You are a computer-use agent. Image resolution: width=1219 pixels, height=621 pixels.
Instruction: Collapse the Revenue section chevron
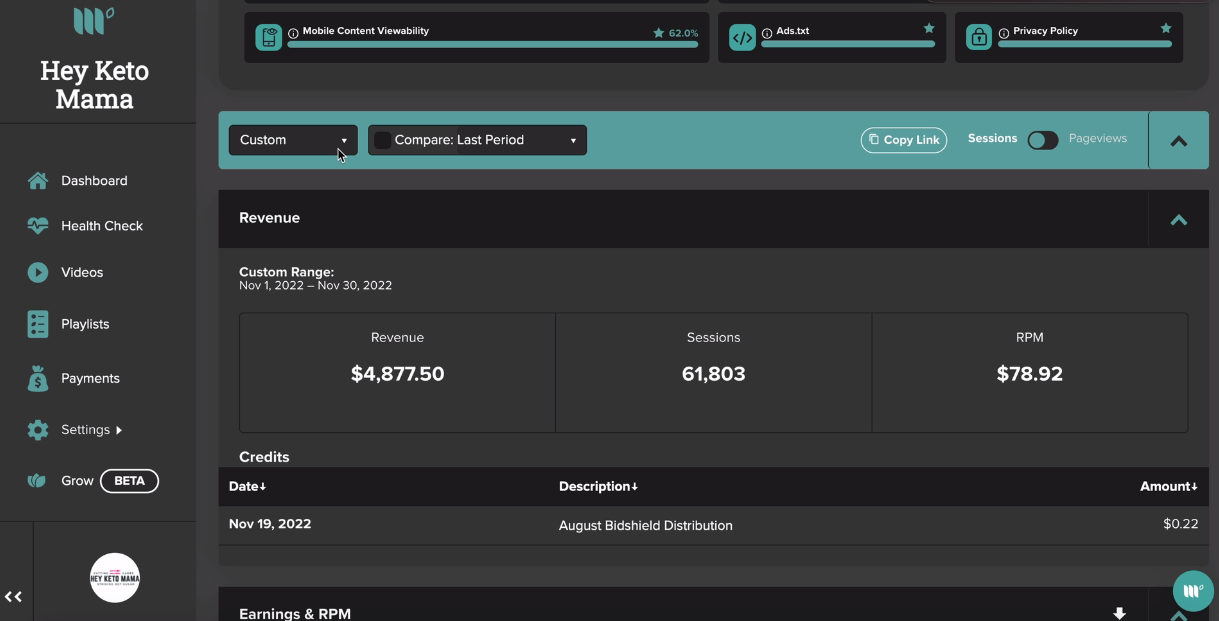1179,219
